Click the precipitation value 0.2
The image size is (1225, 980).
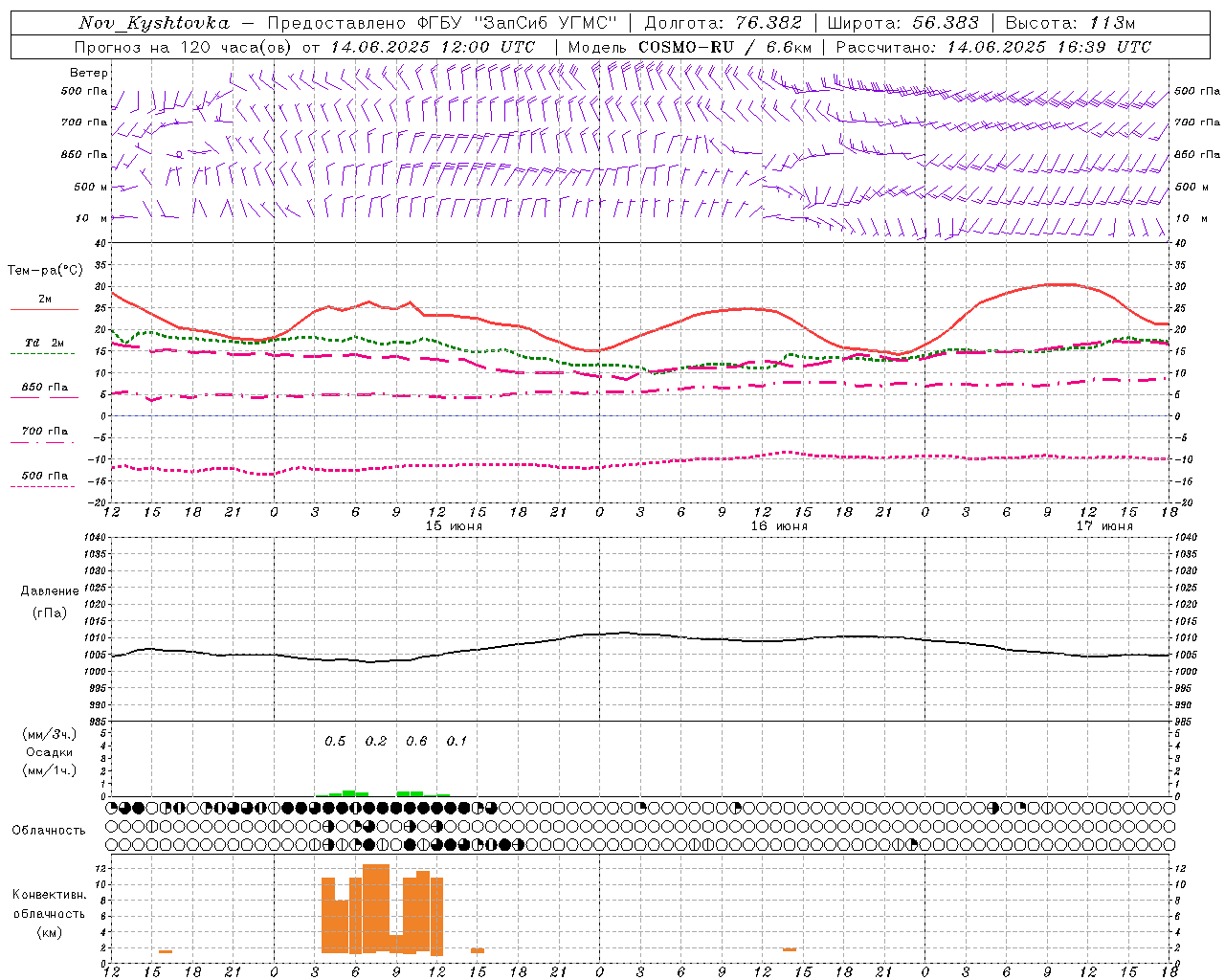point(376,741)
